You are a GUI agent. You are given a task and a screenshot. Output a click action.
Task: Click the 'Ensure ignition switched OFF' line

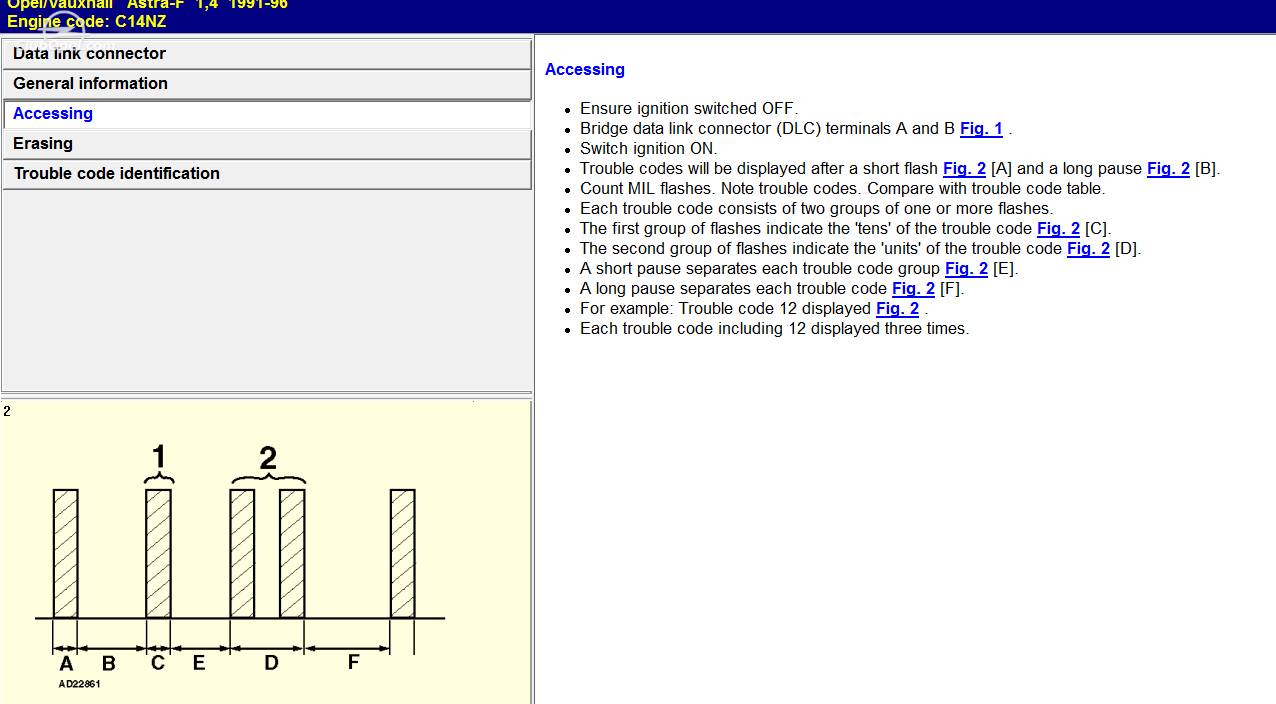coord(689,109)
